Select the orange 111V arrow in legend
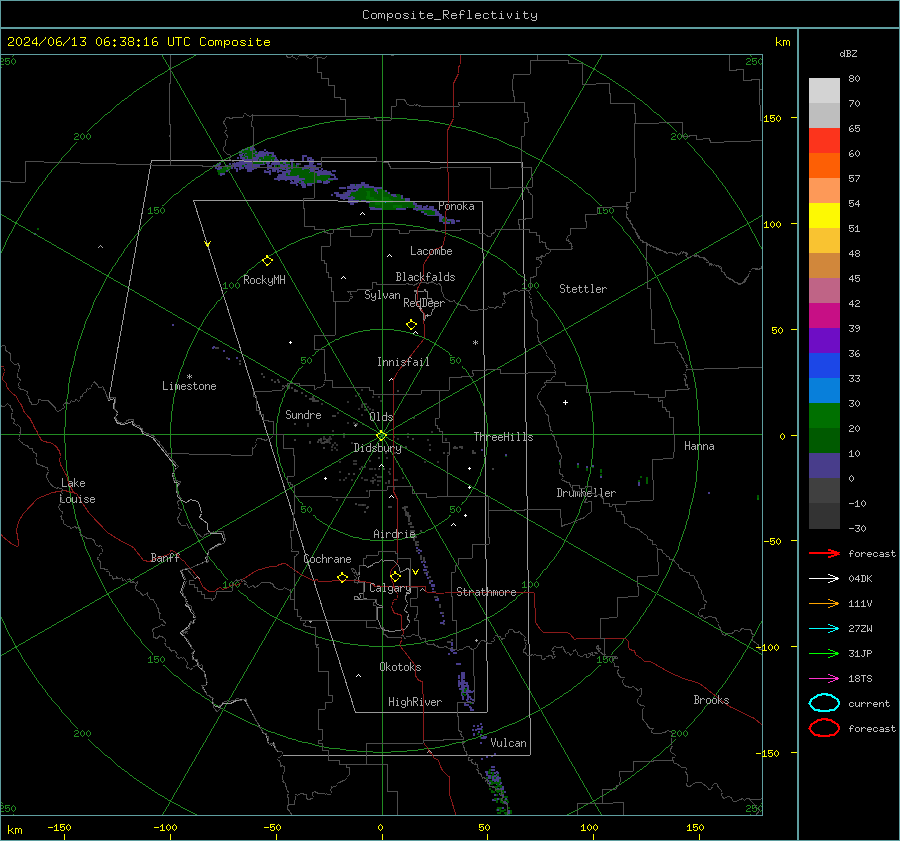 pos(824,603)
